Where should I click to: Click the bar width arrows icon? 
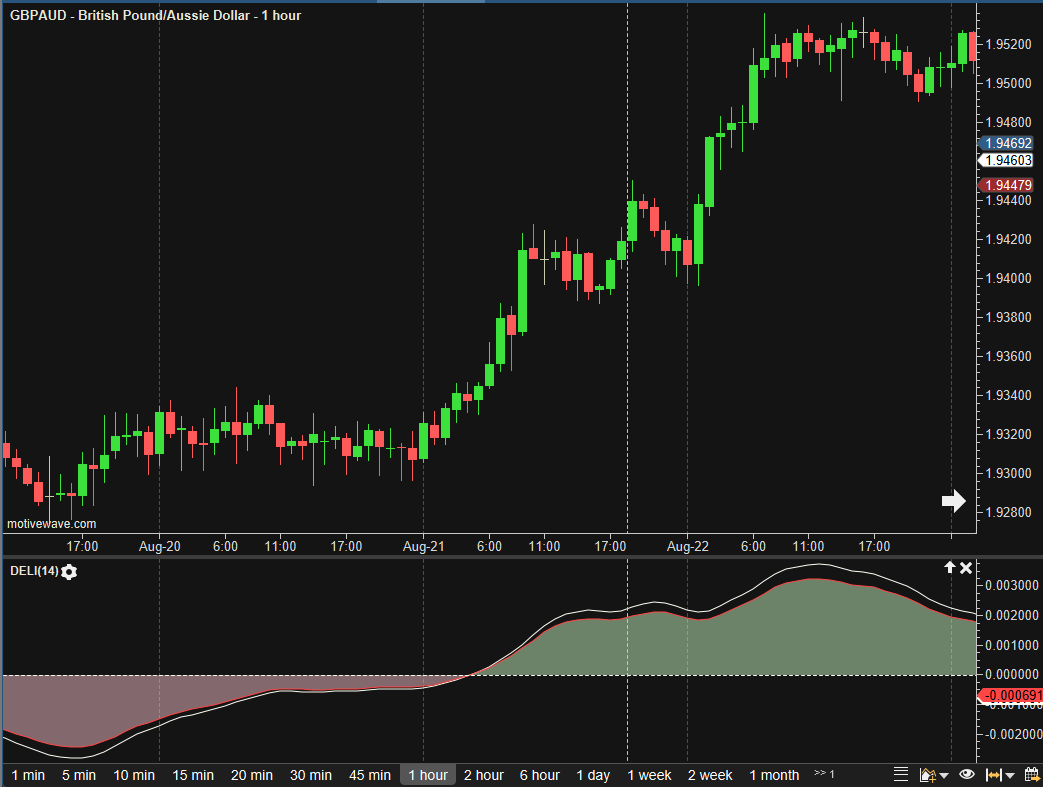click(x=994, y=775)
